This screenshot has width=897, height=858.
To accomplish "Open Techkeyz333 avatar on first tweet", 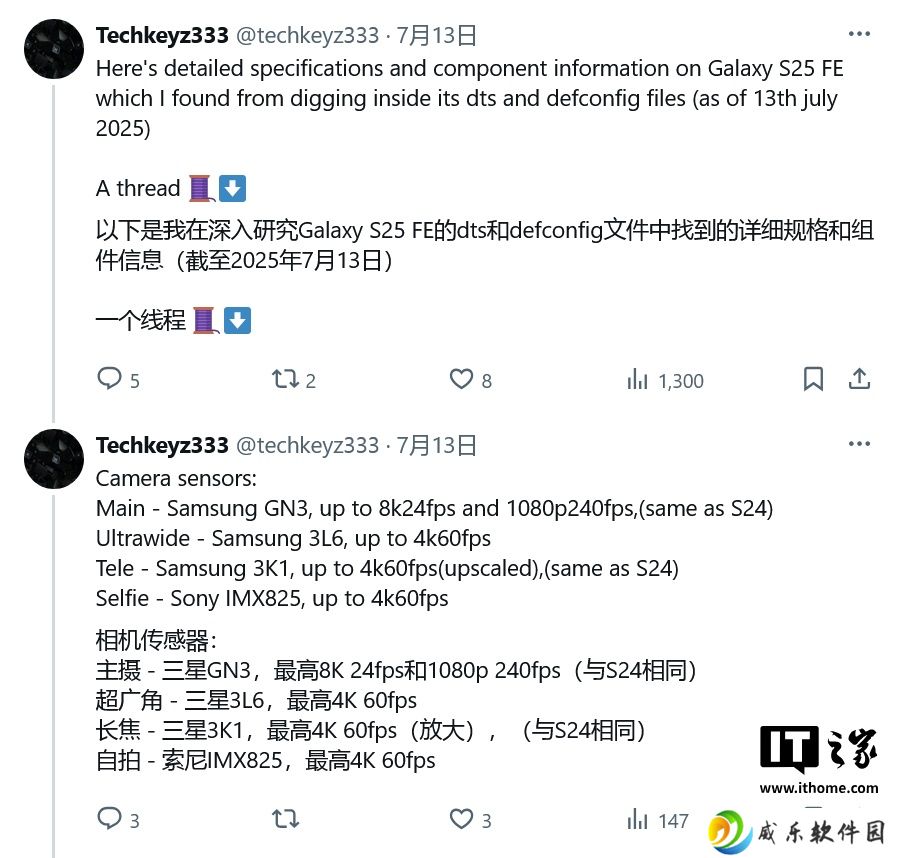I will [x=54, y=49].
